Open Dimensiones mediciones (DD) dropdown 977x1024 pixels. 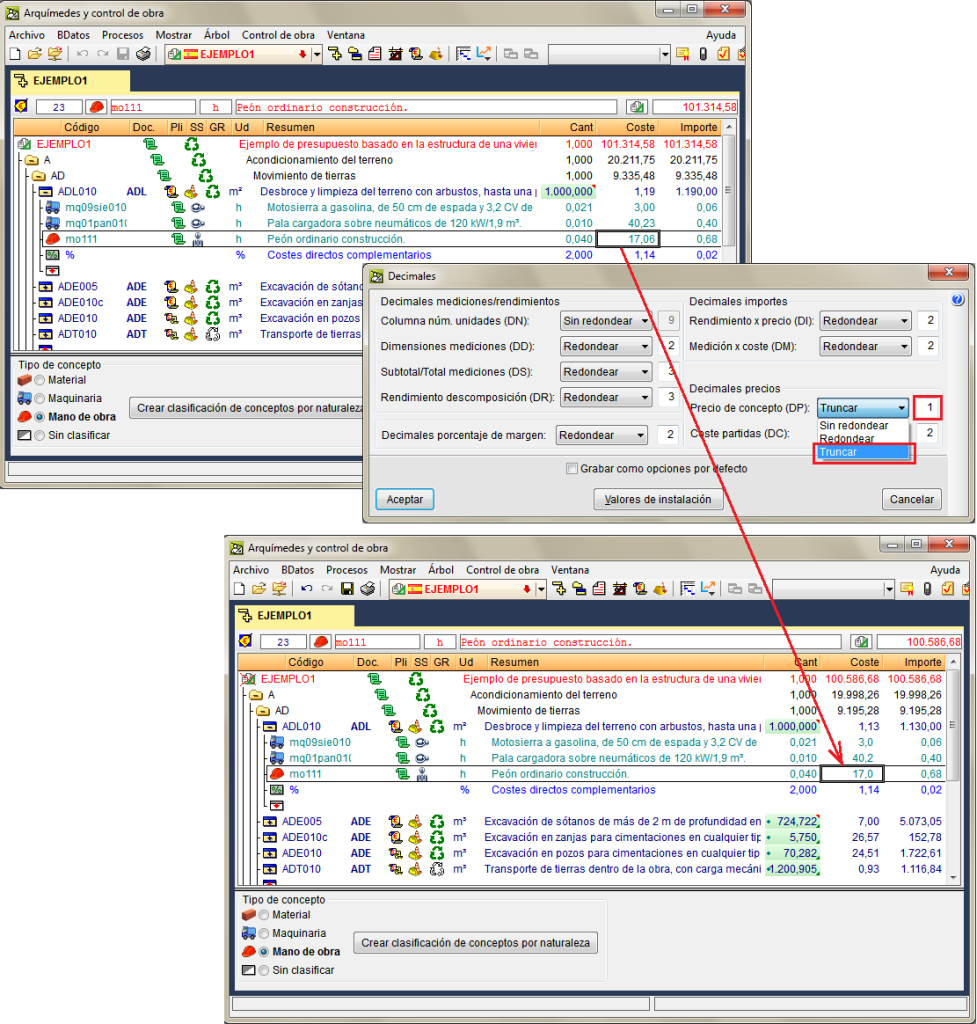[x=605, y=346]
